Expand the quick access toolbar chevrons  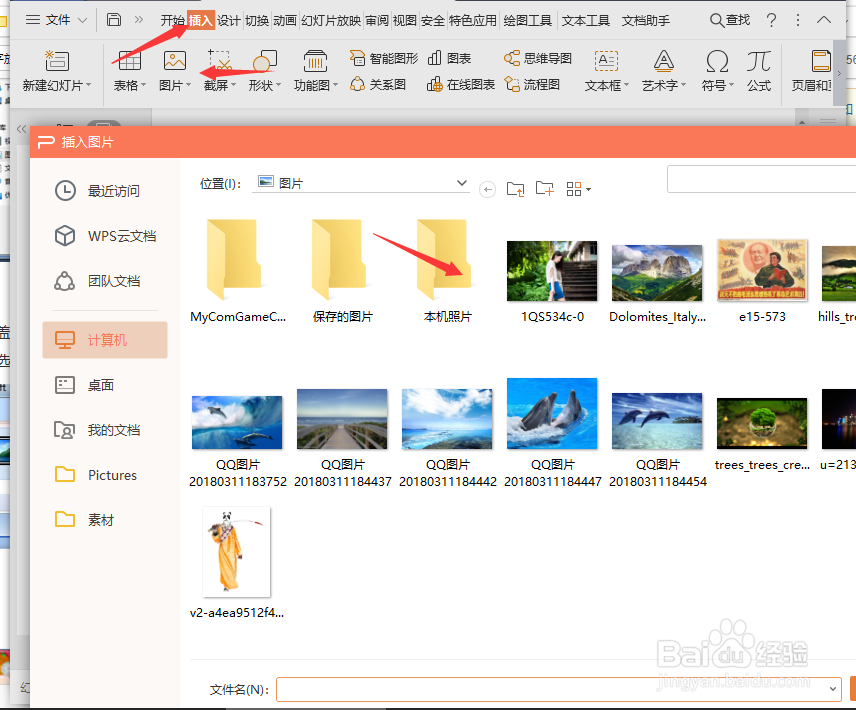(139, 20)
